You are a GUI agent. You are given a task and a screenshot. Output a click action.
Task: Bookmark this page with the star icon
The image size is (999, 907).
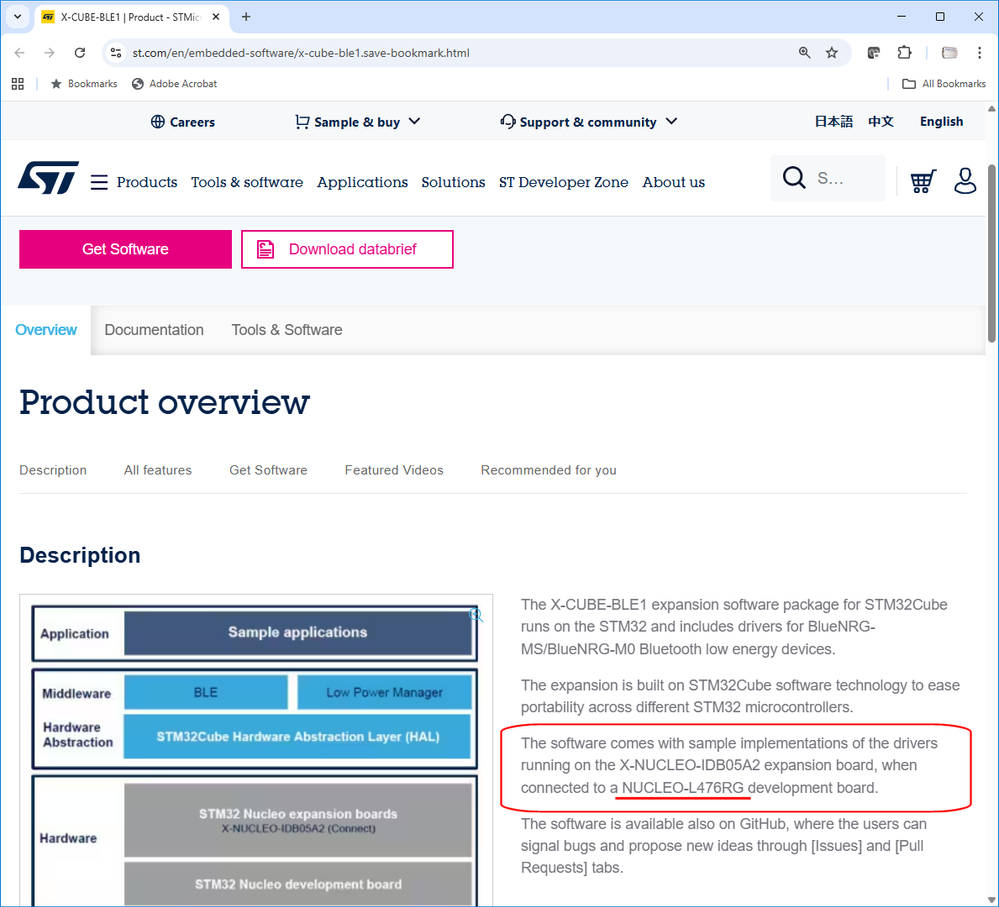click(831, 53)
